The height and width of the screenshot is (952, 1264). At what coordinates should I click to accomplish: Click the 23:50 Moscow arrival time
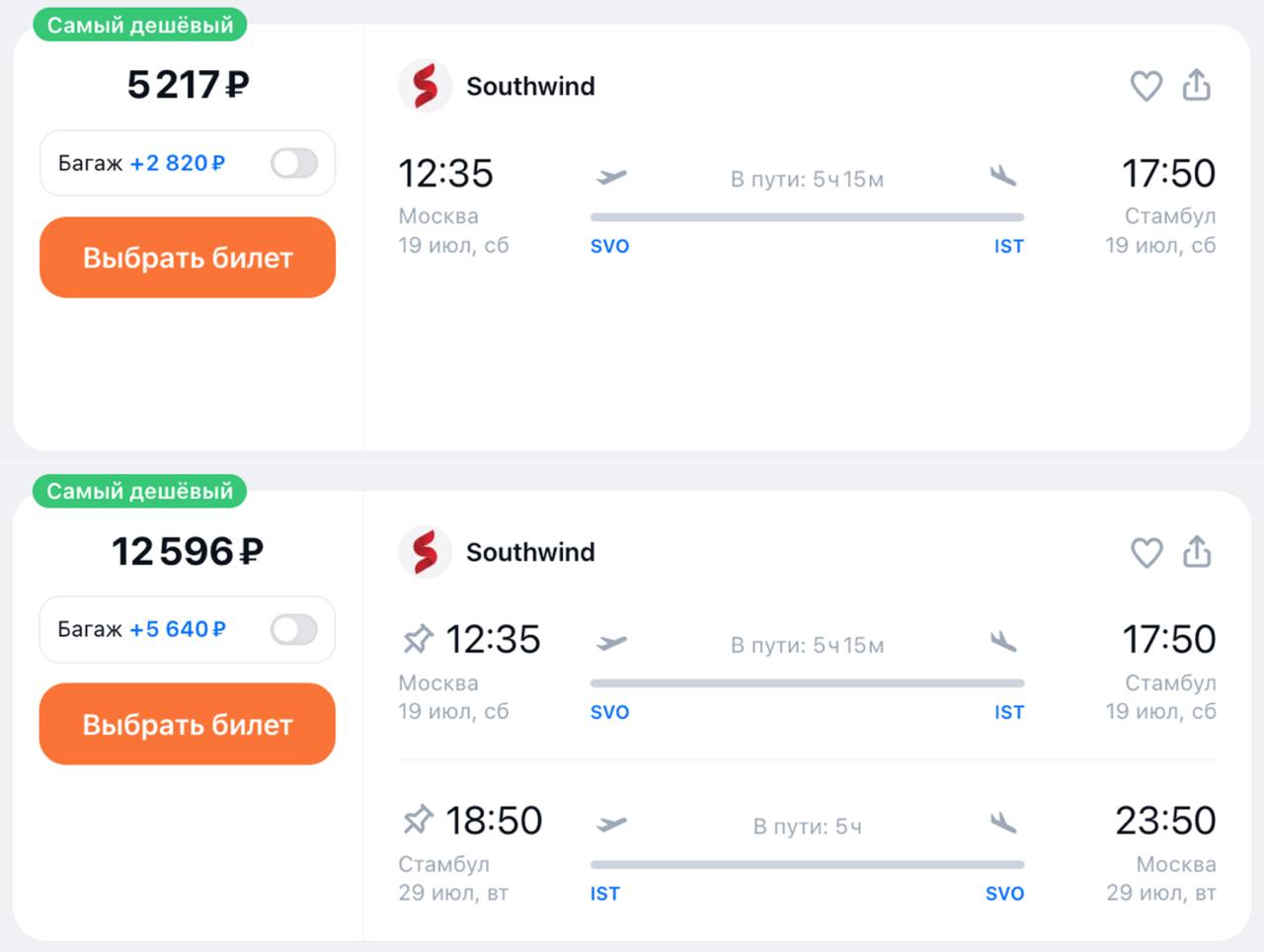pyautogui.click(x=1165, y=821)
